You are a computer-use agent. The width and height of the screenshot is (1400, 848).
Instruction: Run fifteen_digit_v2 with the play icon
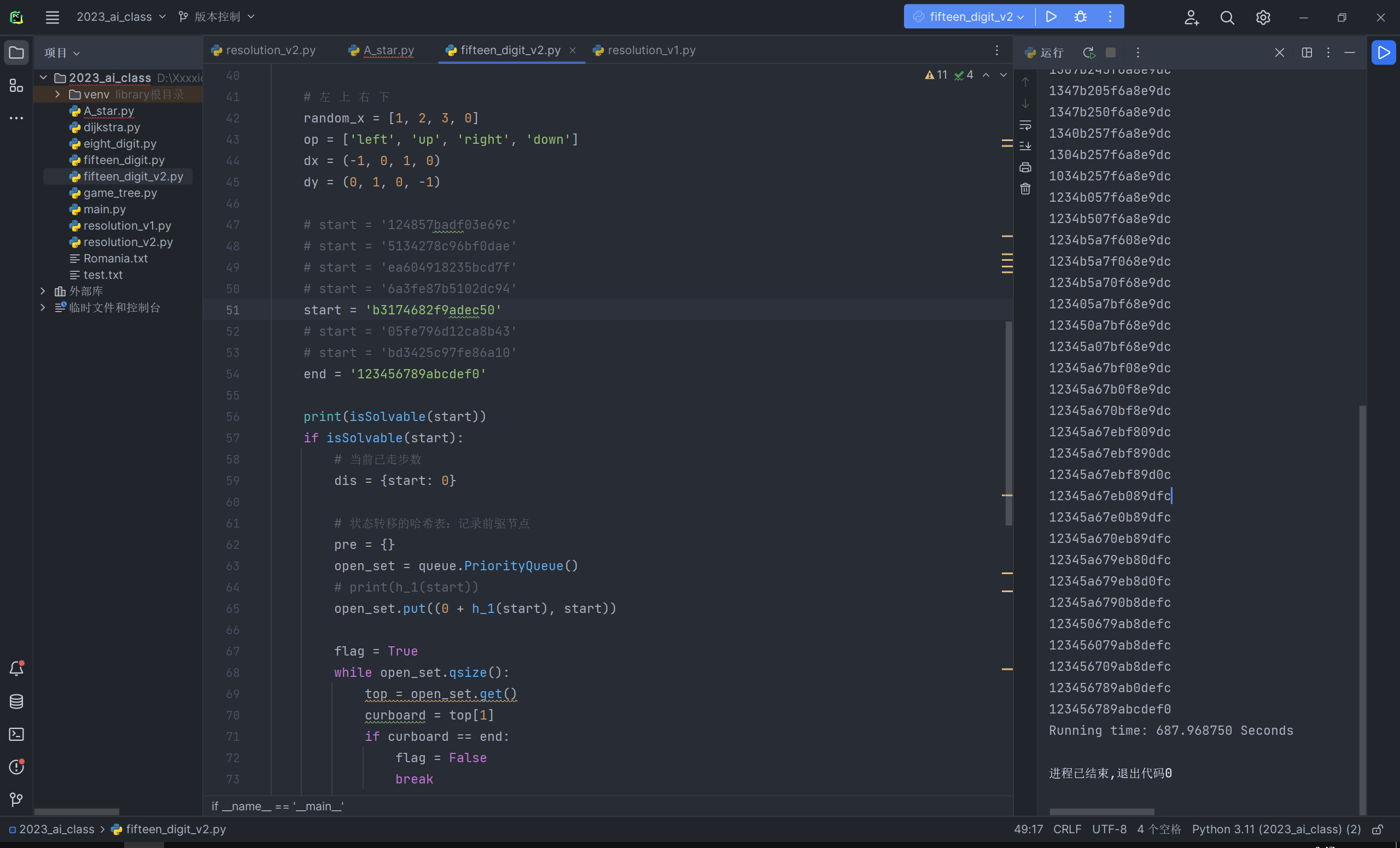[x=1051, y=17]
